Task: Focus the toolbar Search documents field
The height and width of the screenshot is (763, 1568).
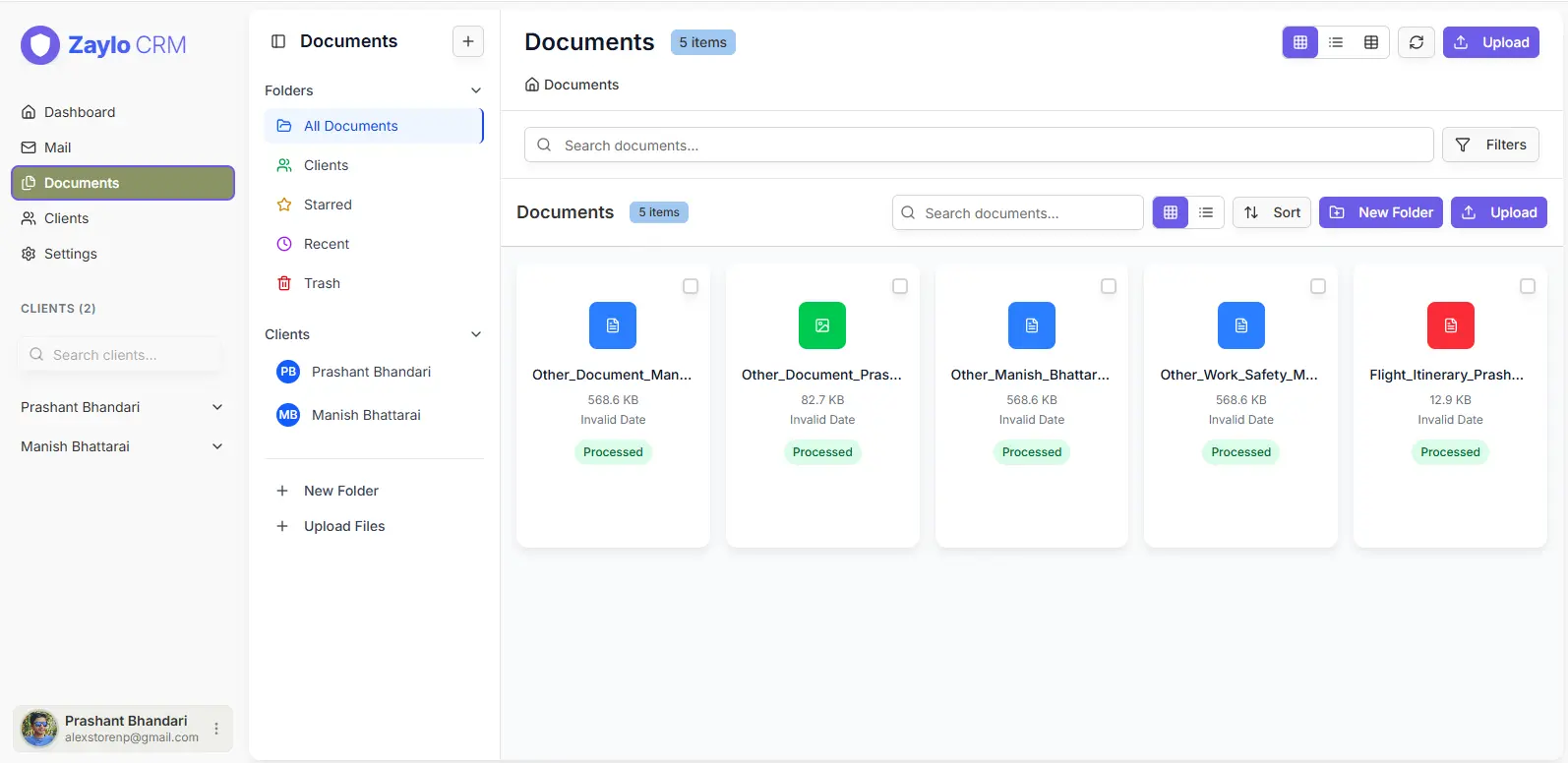Action: 1018,212
